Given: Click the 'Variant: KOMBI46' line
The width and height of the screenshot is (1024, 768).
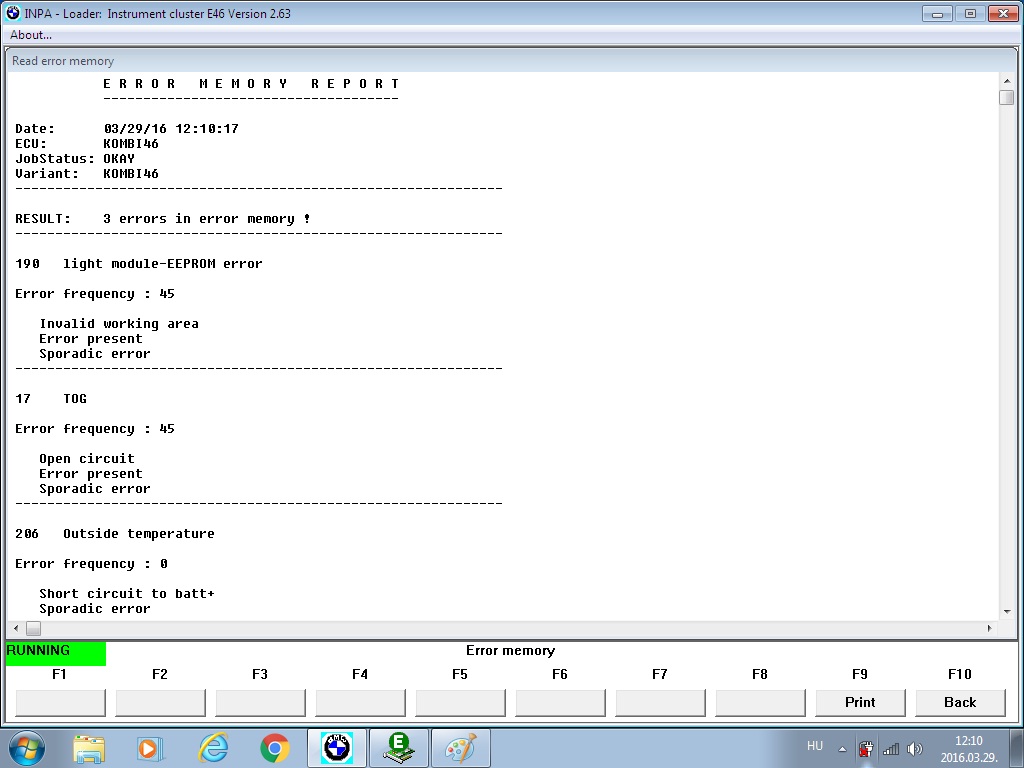Looking at the screenshot, I should pos(87,174).
